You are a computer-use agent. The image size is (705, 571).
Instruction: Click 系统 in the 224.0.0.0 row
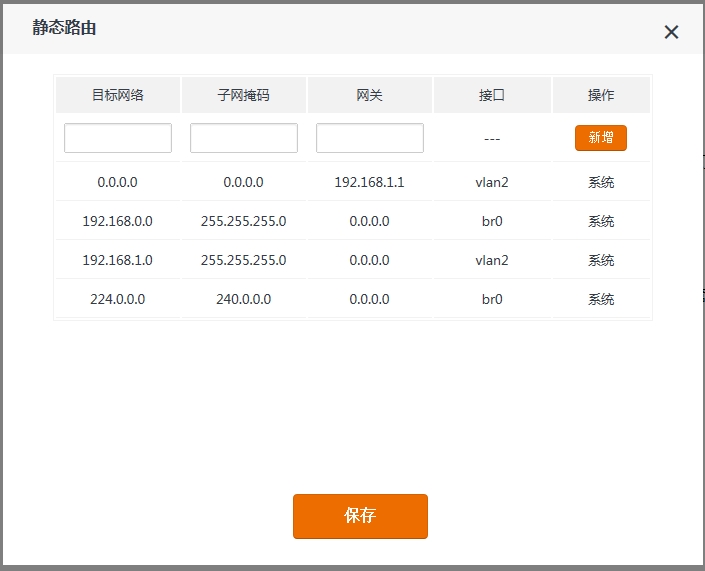[x=601, y=299]
